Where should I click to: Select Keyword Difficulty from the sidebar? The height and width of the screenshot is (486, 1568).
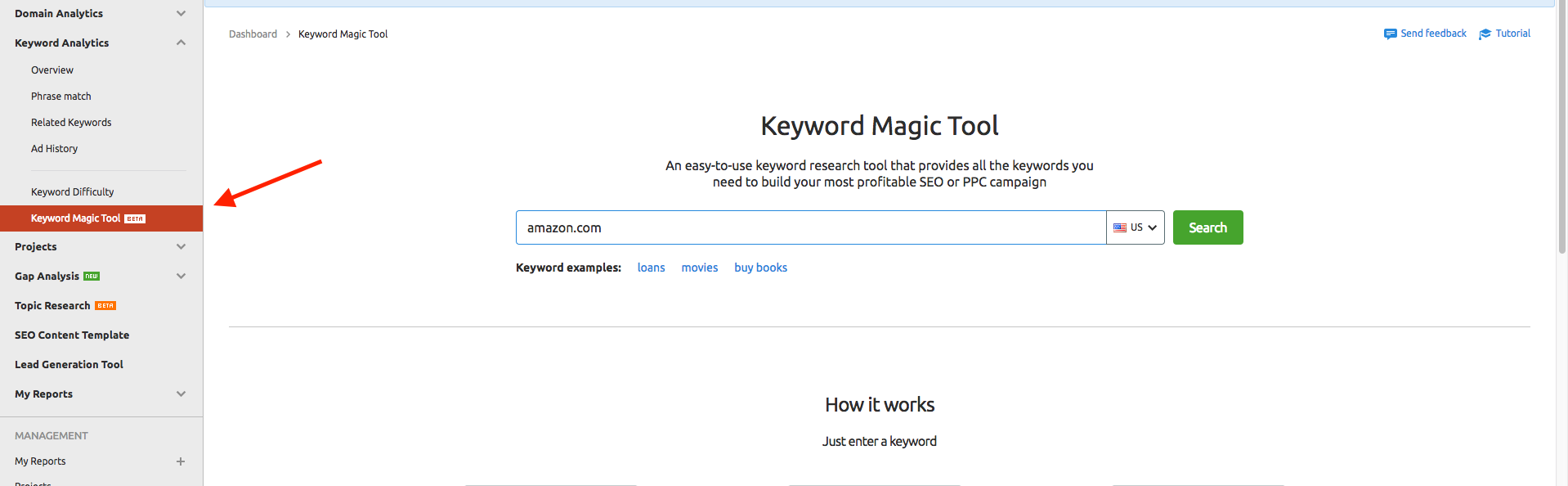click(x=73, y=192)
